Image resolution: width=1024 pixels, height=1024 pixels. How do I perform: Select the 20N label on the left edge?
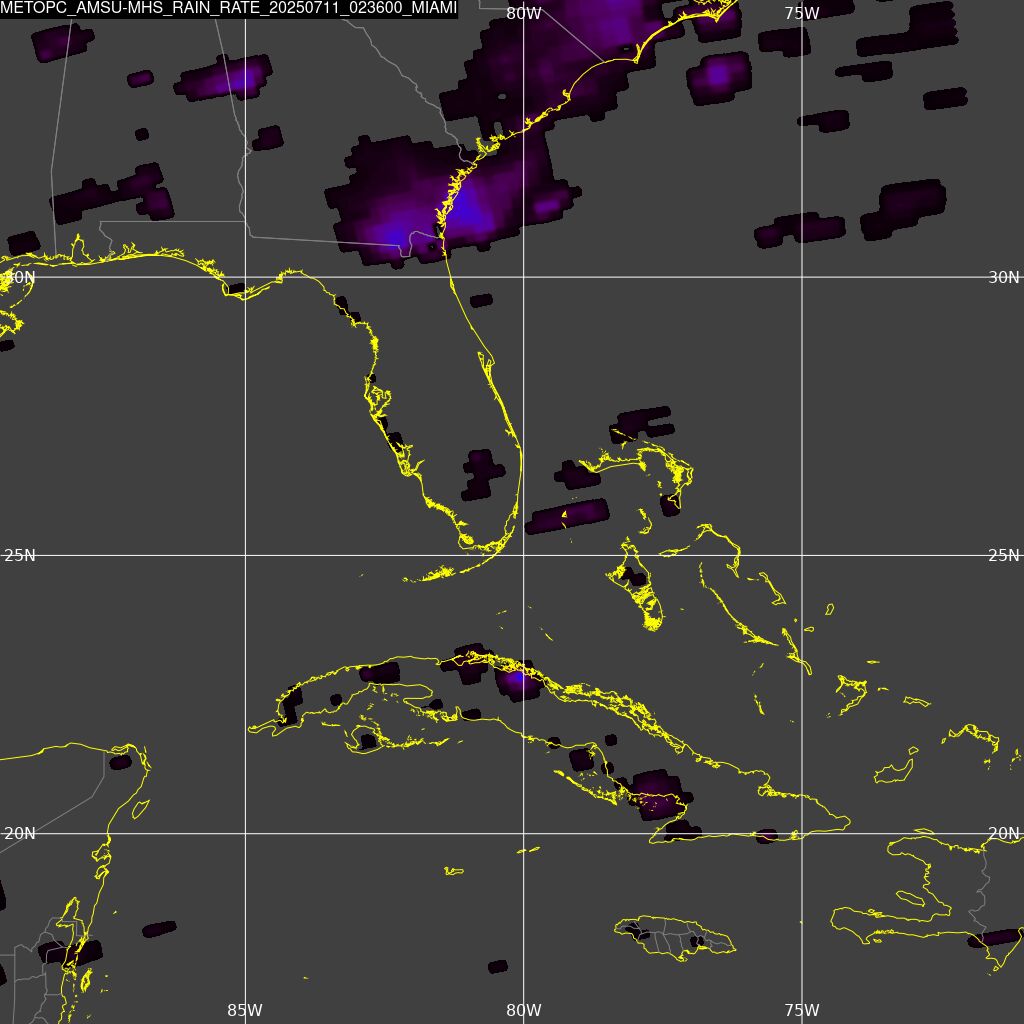click(x=20, y=833)
